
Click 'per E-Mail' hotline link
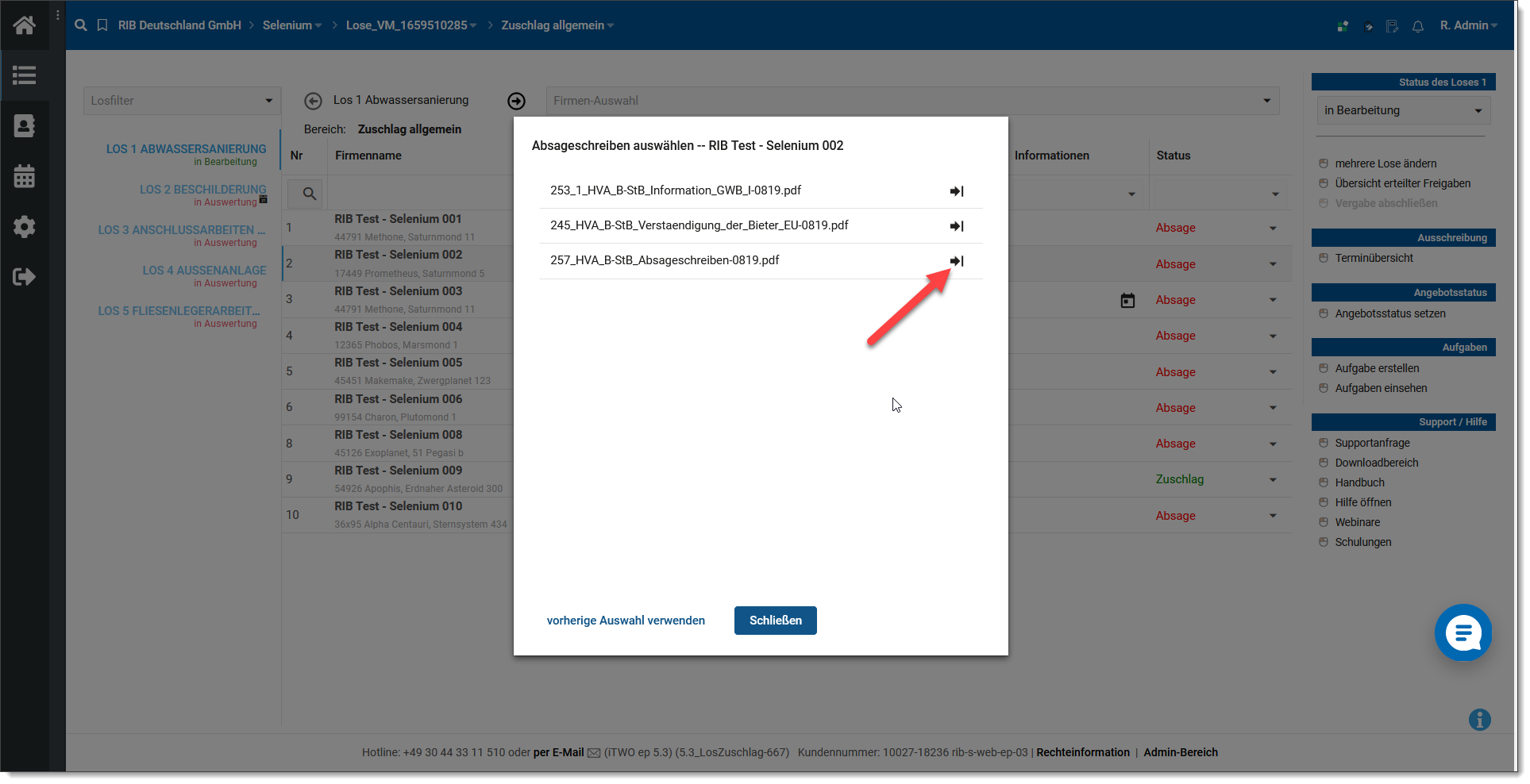coord(558,753)
